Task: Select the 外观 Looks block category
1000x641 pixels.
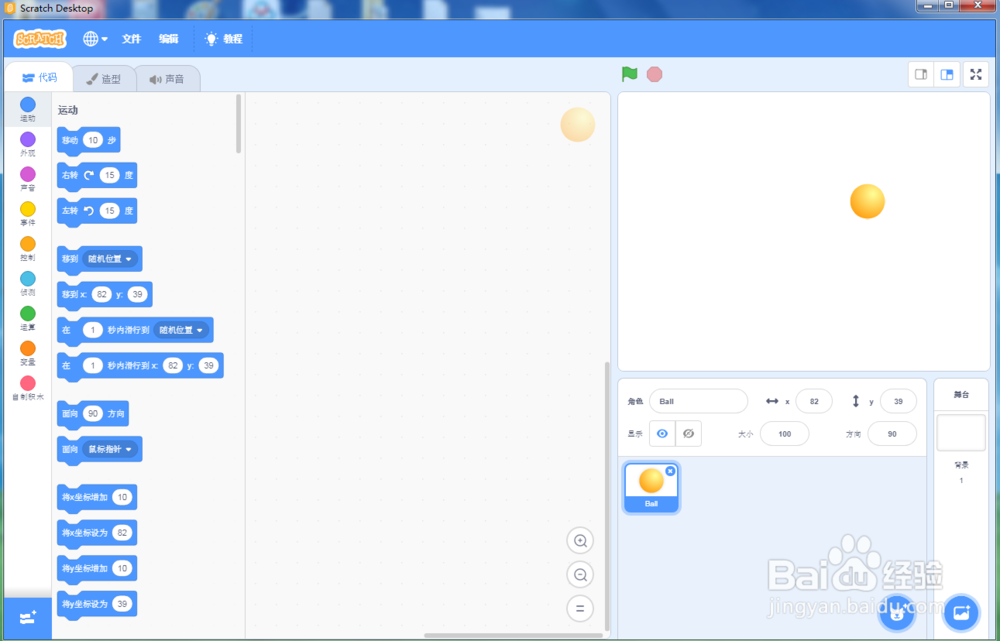Action: (x=27, y=145)
